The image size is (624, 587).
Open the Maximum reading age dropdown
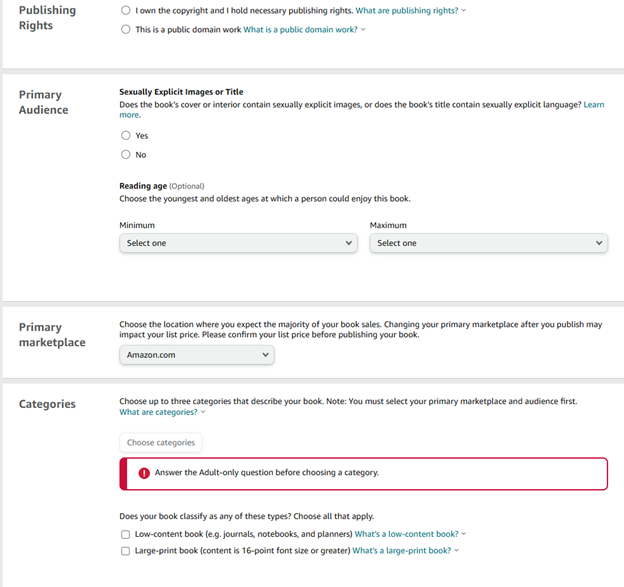tap(489, 243)
